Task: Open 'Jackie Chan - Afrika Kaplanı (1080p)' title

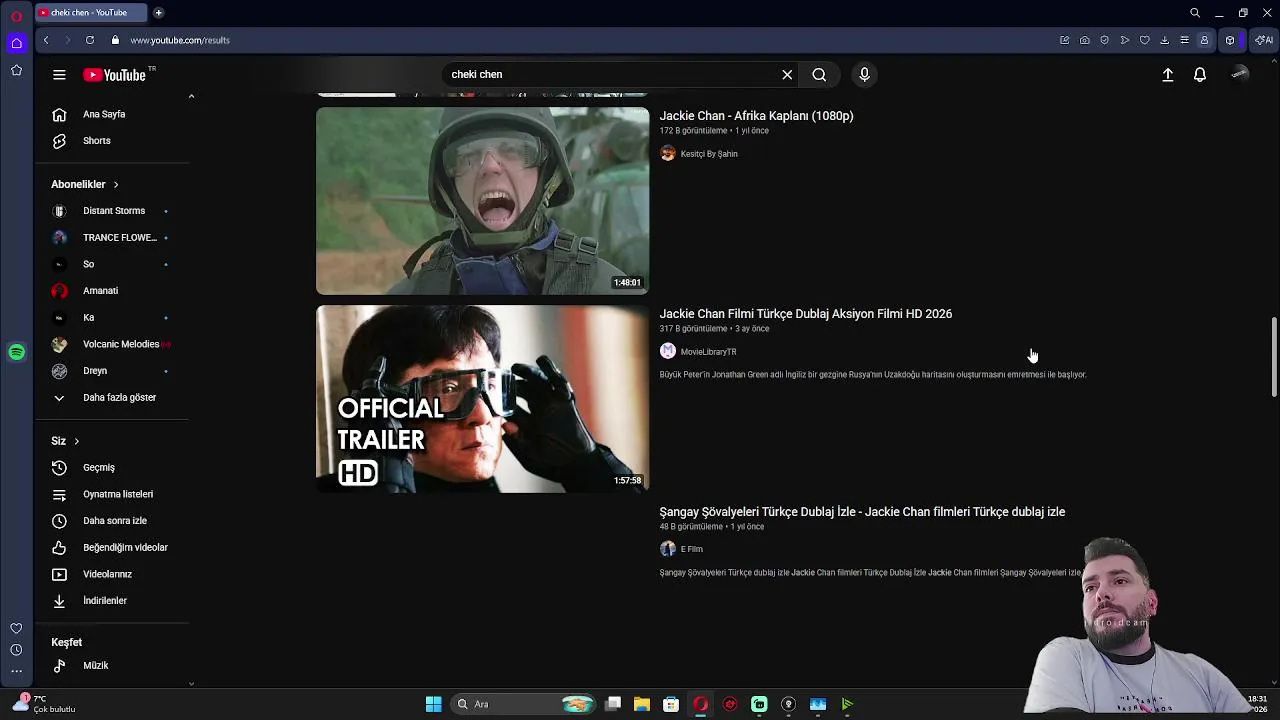Action: click(756, 116)
